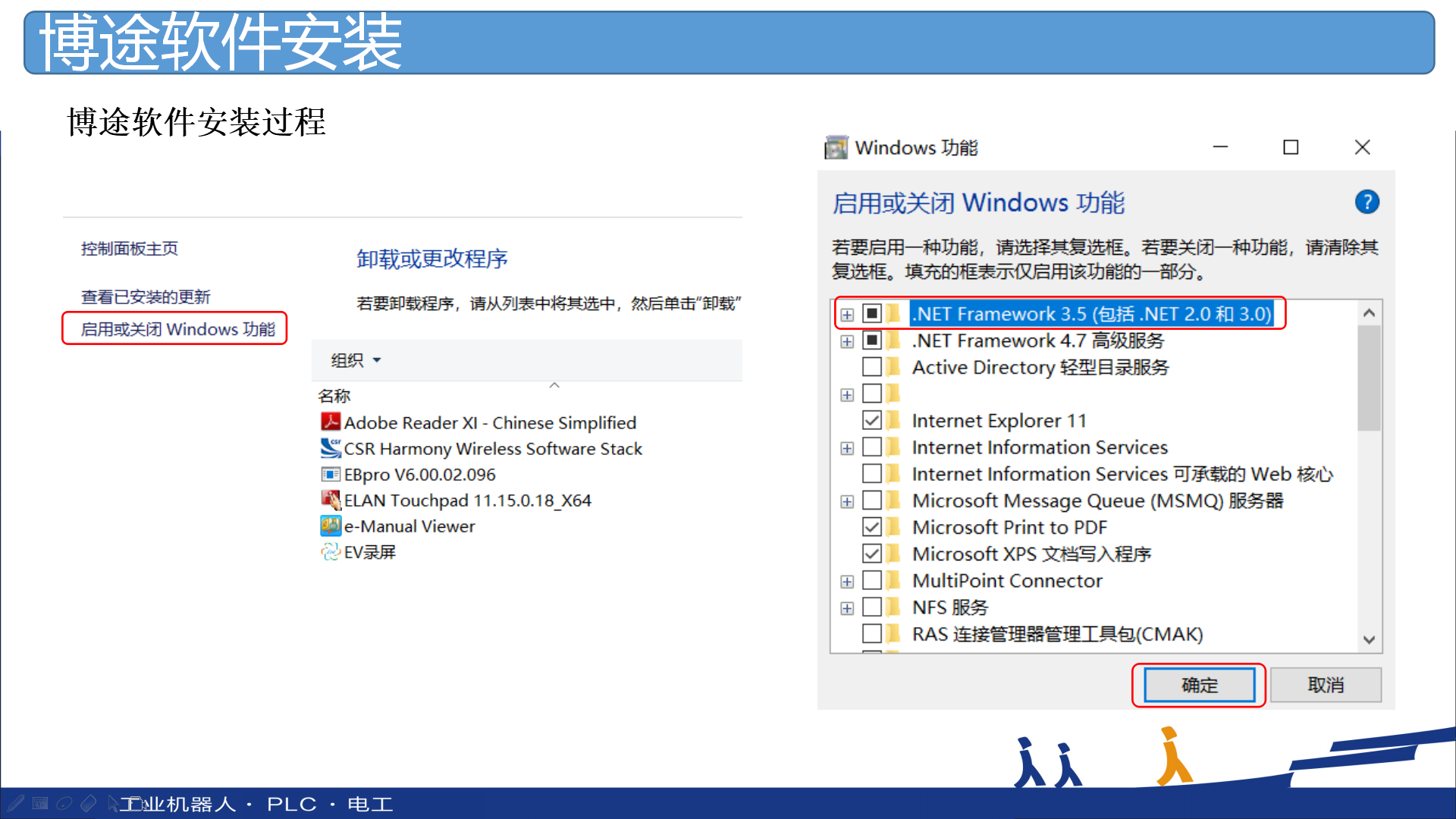Click the blue help question mark icon
This screenshot has width=1456, height=819.
1367,202
